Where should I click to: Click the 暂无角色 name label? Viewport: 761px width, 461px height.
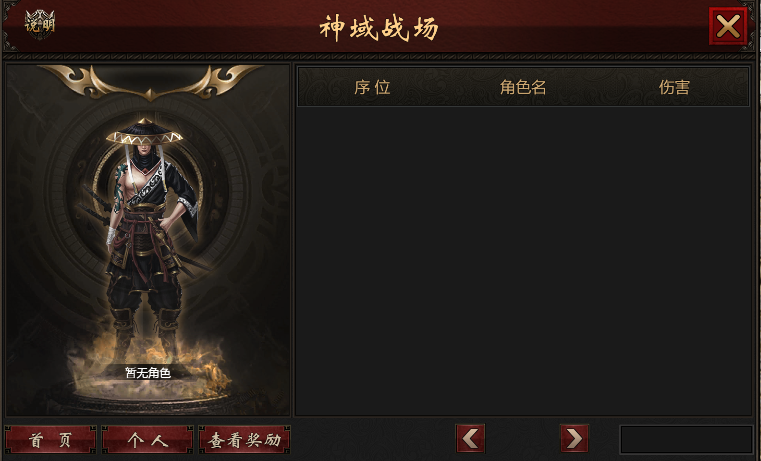[148, 373]
